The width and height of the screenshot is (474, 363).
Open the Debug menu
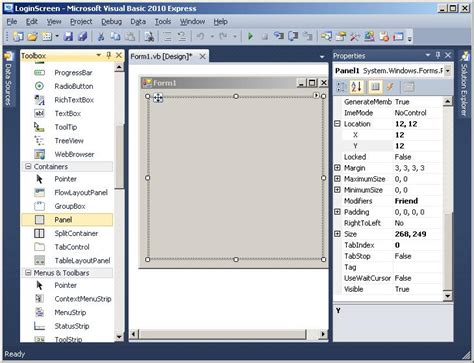pos(111,22)
